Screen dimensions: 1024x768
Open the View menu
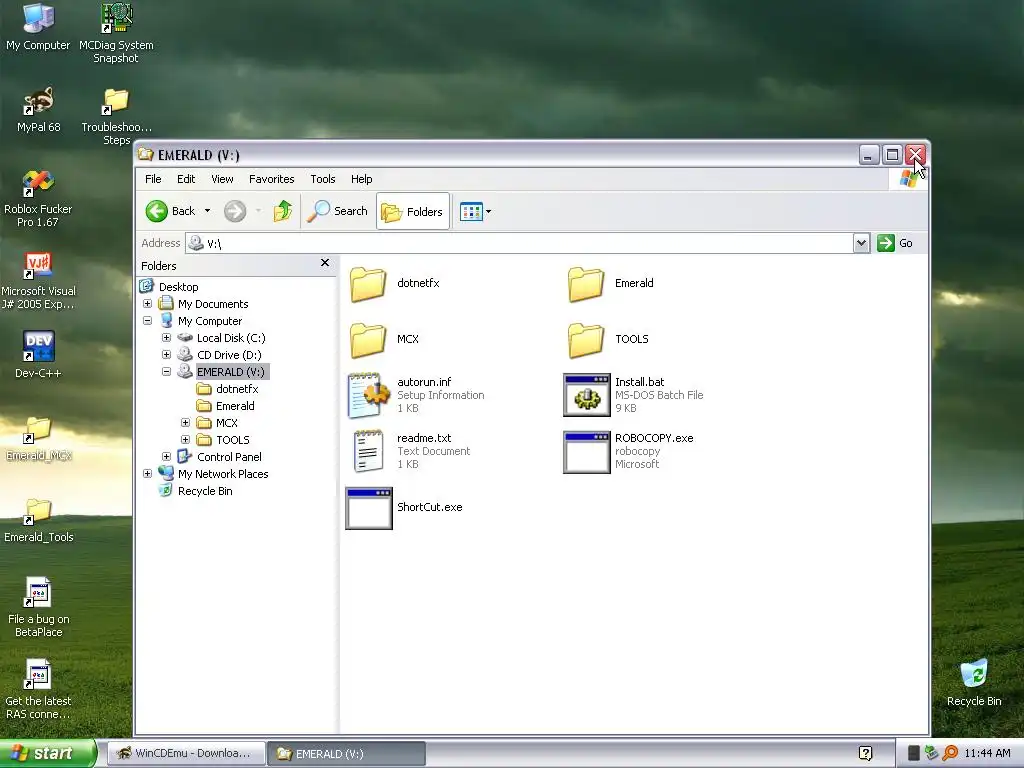(222, 179)
